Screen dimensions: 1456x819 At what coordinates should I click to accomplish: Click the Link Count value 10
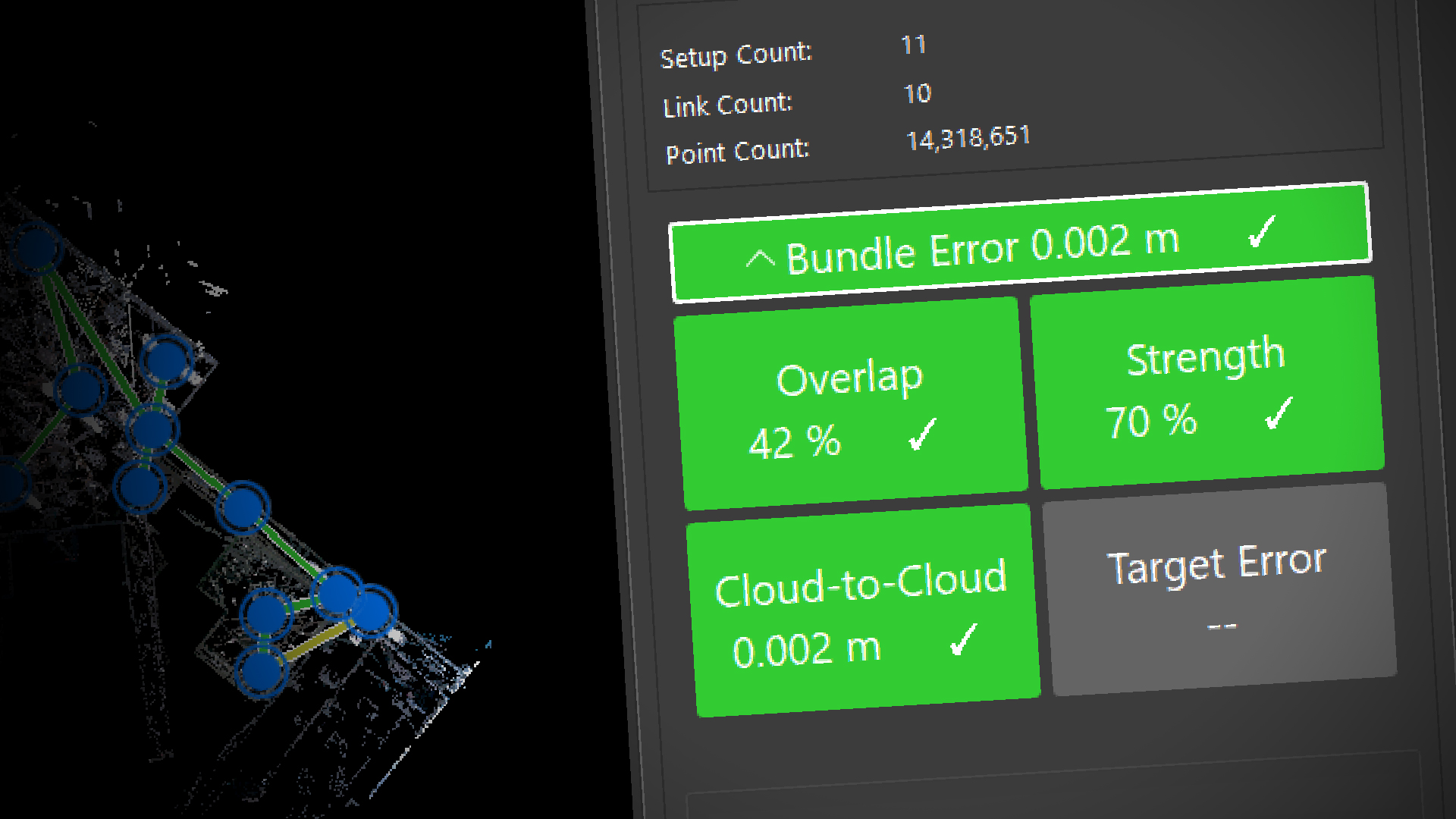917,93
